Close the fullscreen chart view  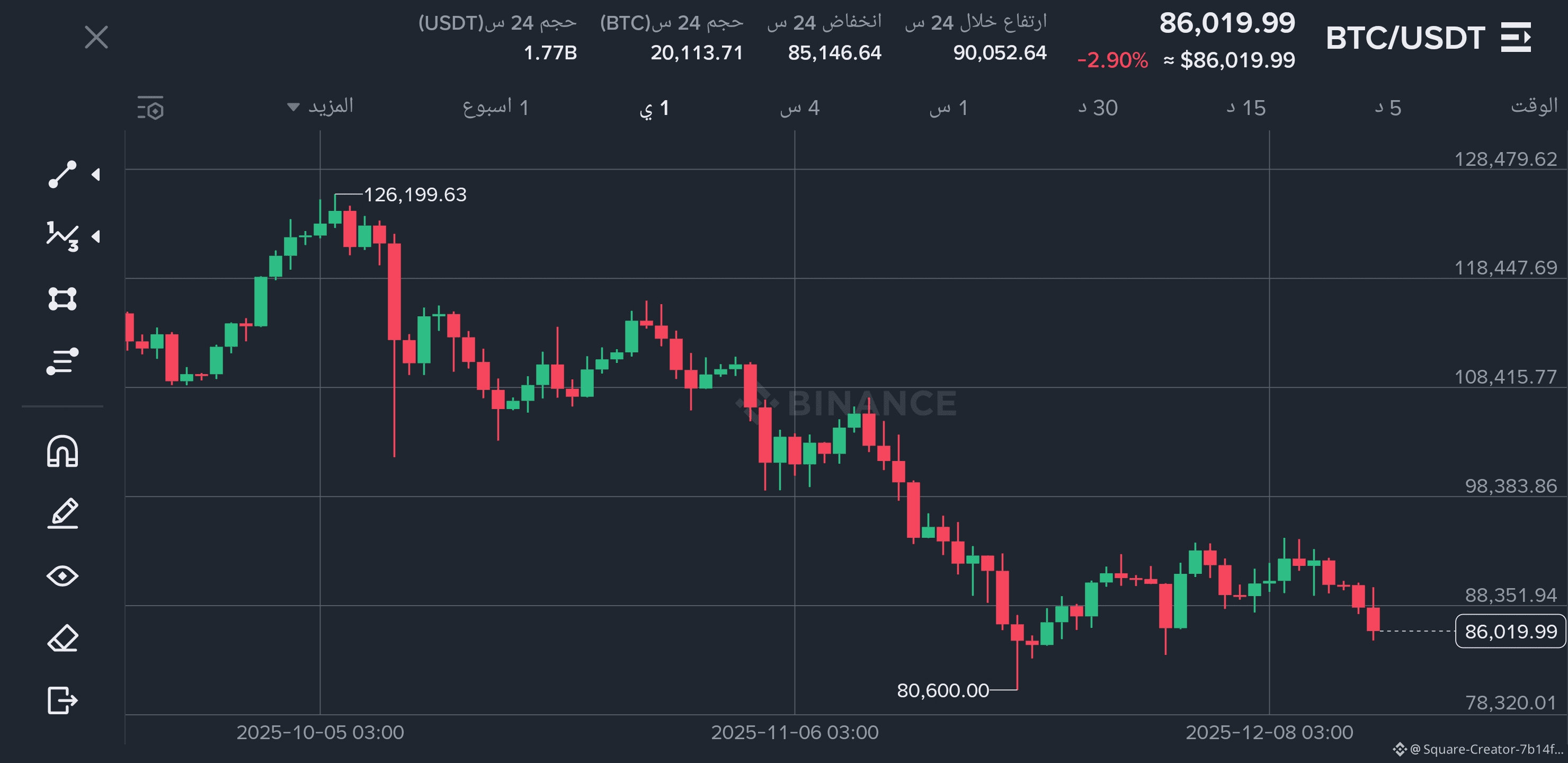[x=96, y=37]
